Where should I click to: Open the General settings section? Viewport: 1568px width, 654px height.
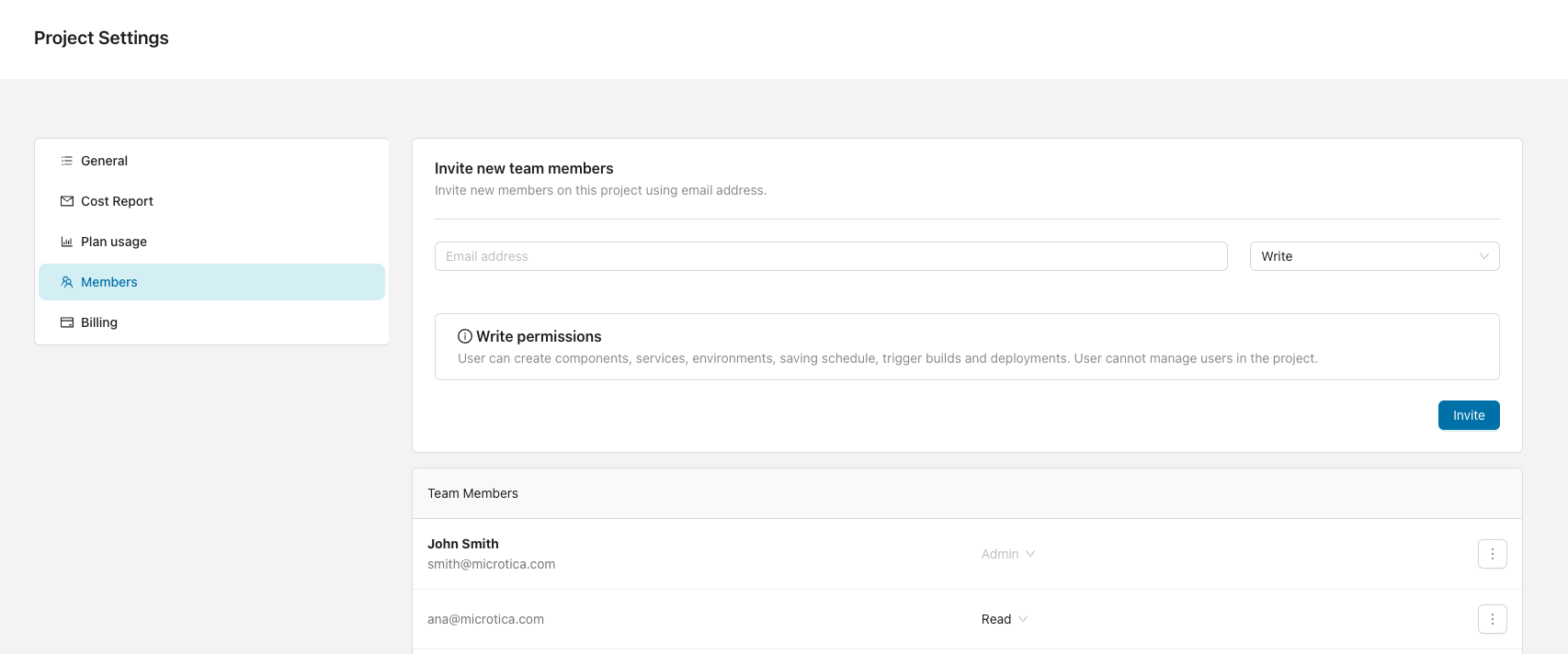click(x=211, y=161)
